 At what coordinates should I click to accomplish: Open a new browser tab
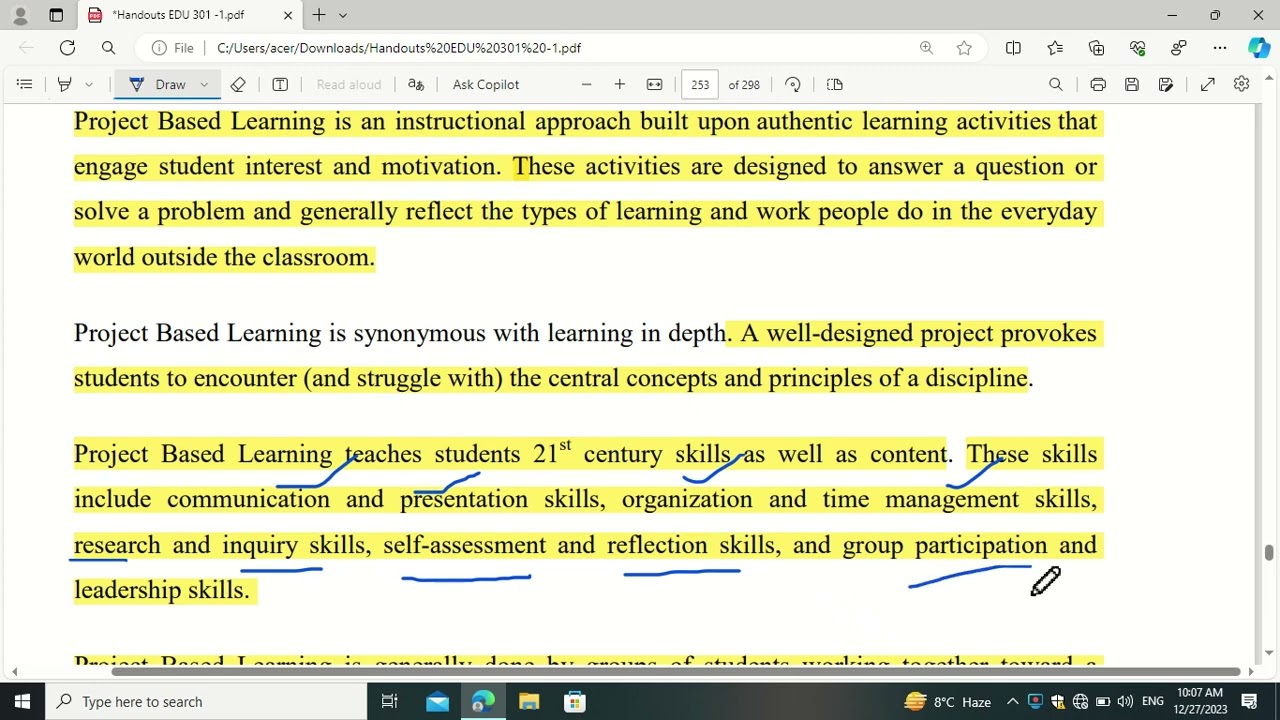[x=319, y=15]
